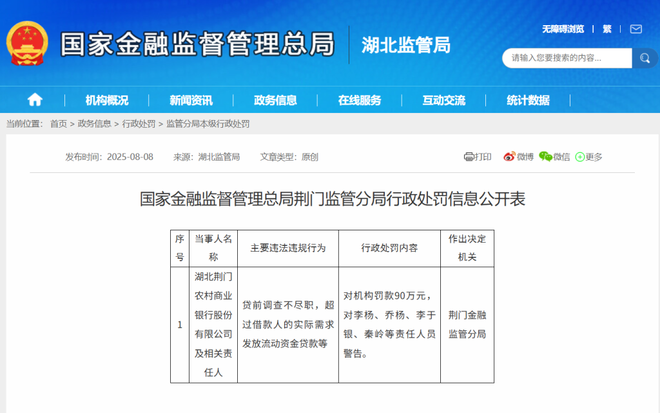Viewport: 660px width, 413px height.
Task: Click 监管分局本级行政处罚 breadcrumb link
Action: click(208, 124)
